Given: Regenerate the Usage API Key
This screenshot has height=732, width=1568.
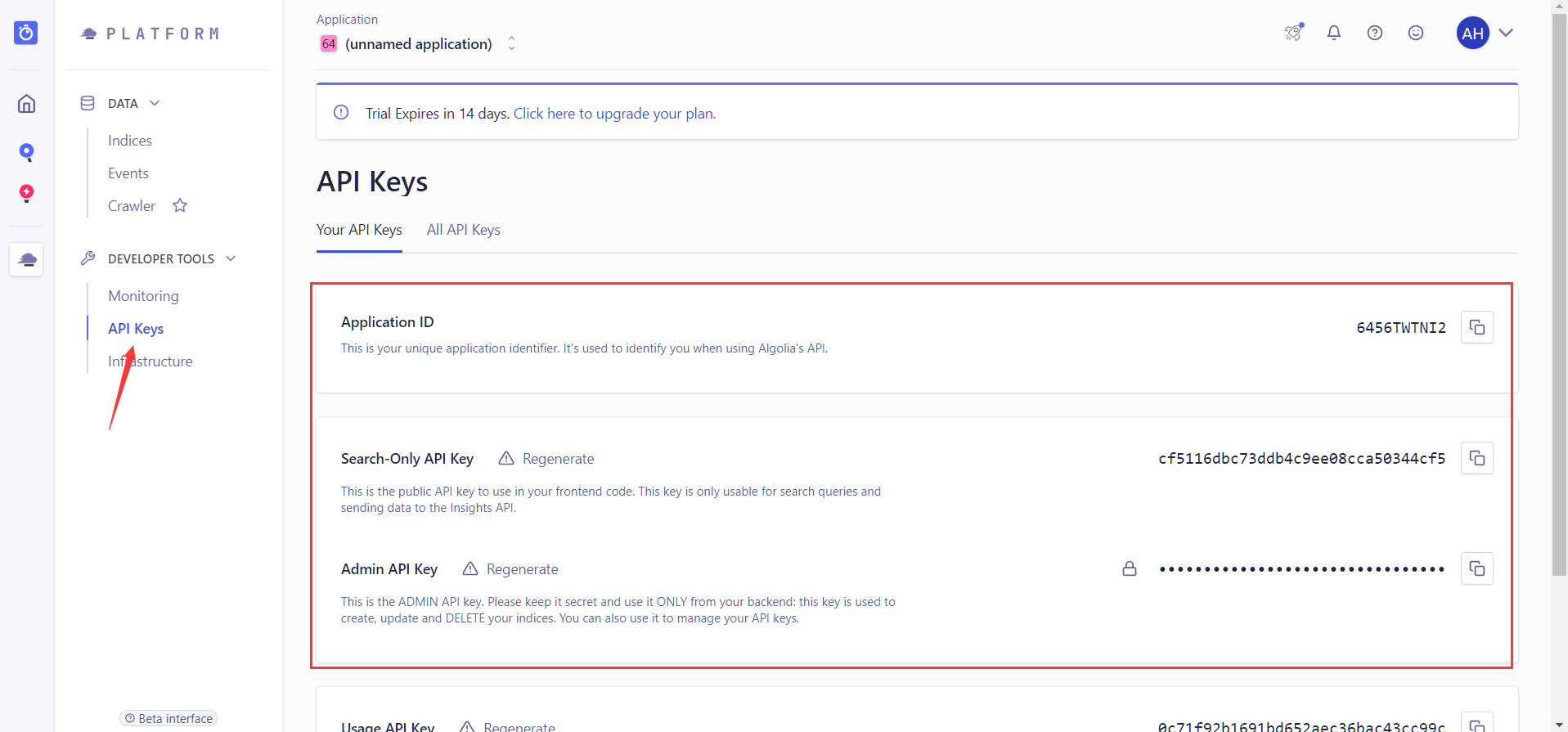Looking at the screenshot, I should pyautogui.click(x=519, y=725).
